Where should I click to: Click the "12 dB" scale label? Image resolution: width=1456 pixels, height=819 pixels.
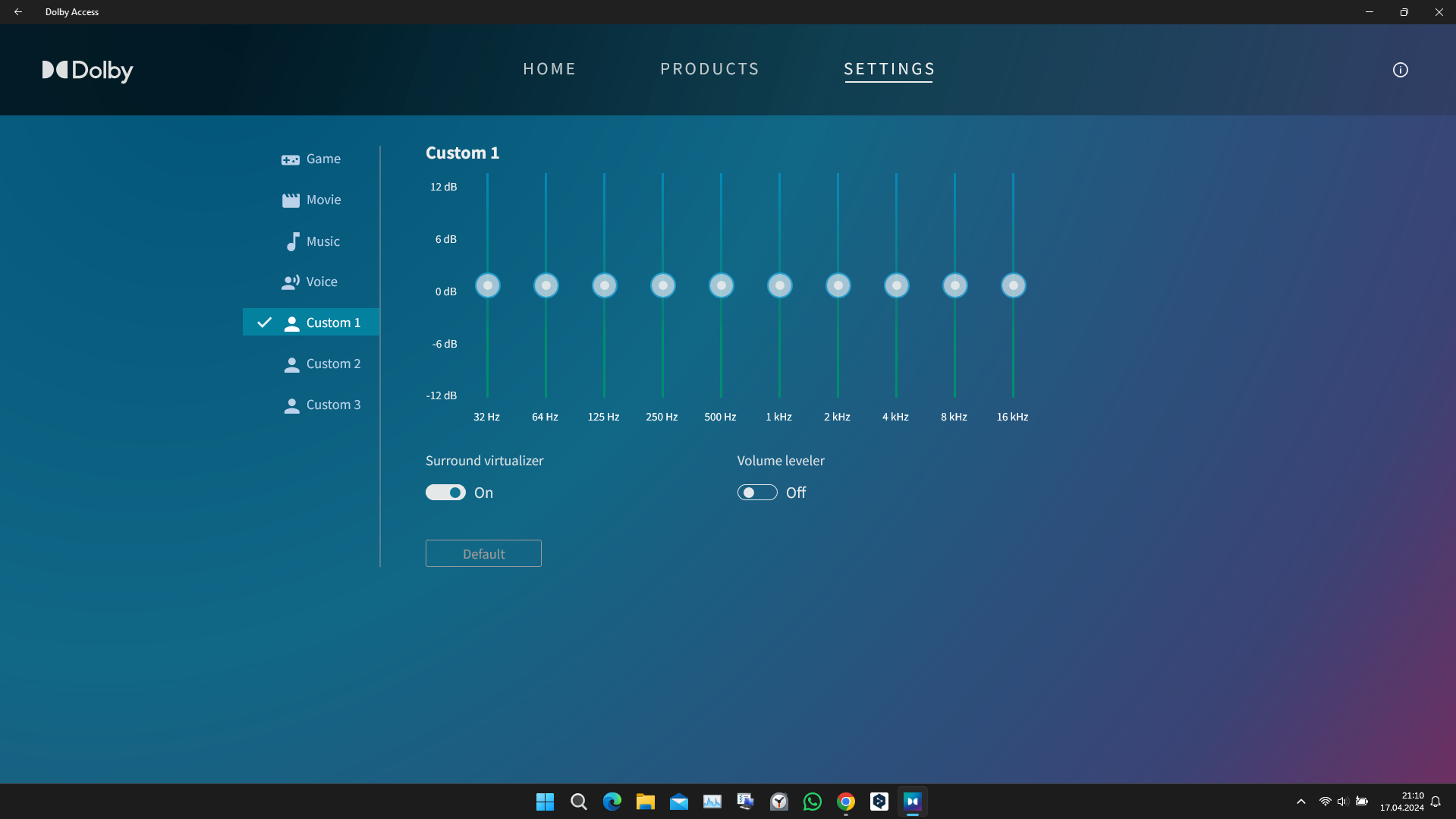pos(443,187)
